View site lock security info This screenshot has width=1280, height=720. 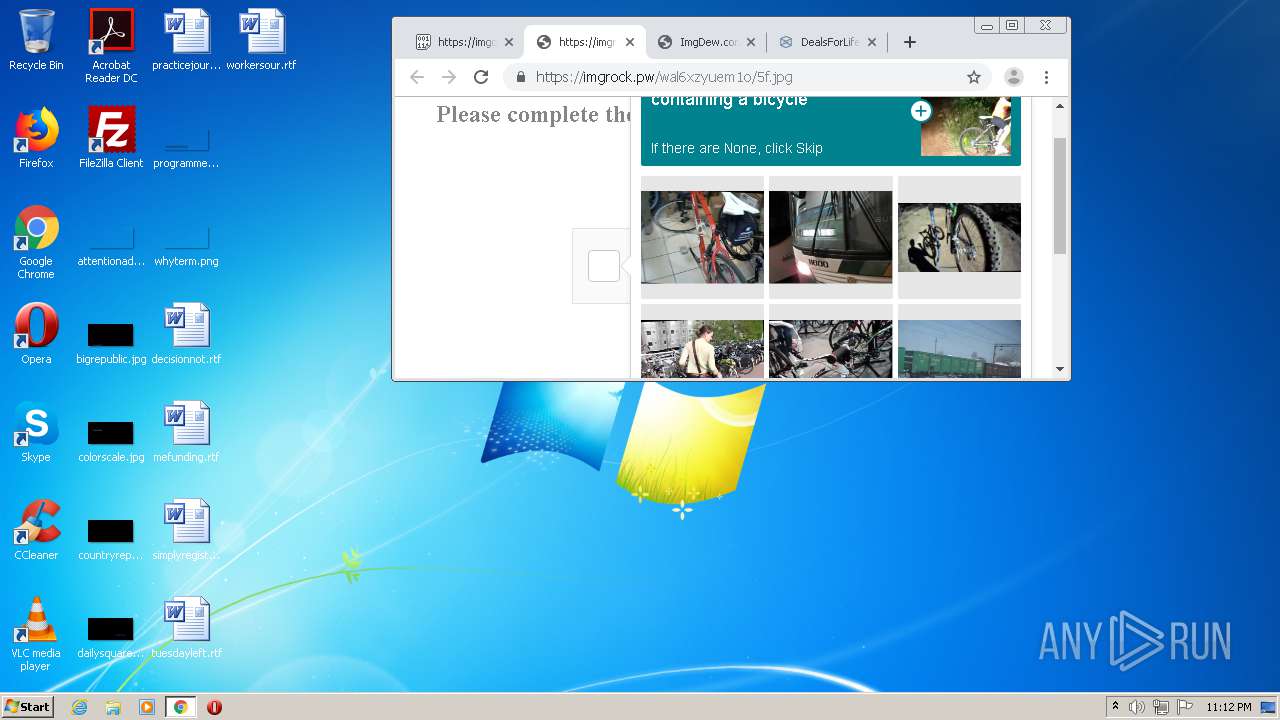pos(520,77)
